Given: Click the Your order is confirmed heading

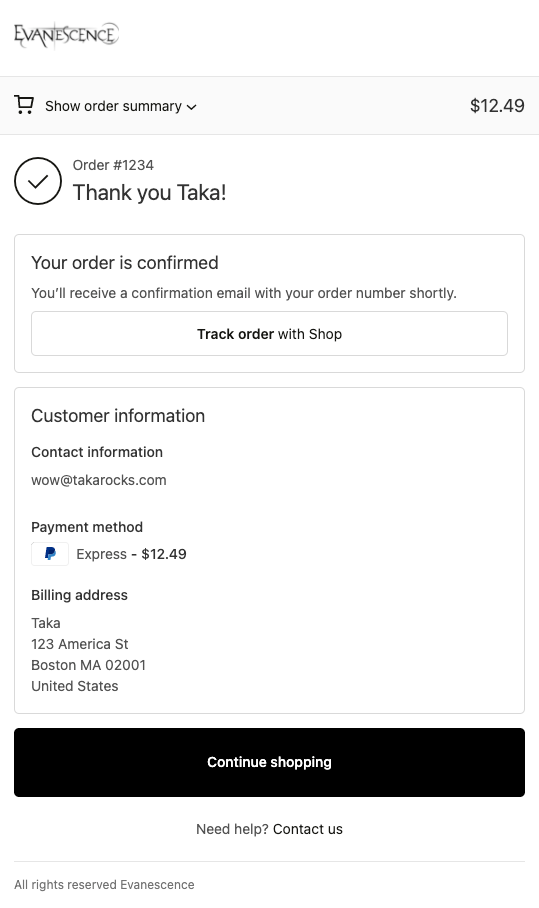Looking at the screenshot, I should pos(125,263).
